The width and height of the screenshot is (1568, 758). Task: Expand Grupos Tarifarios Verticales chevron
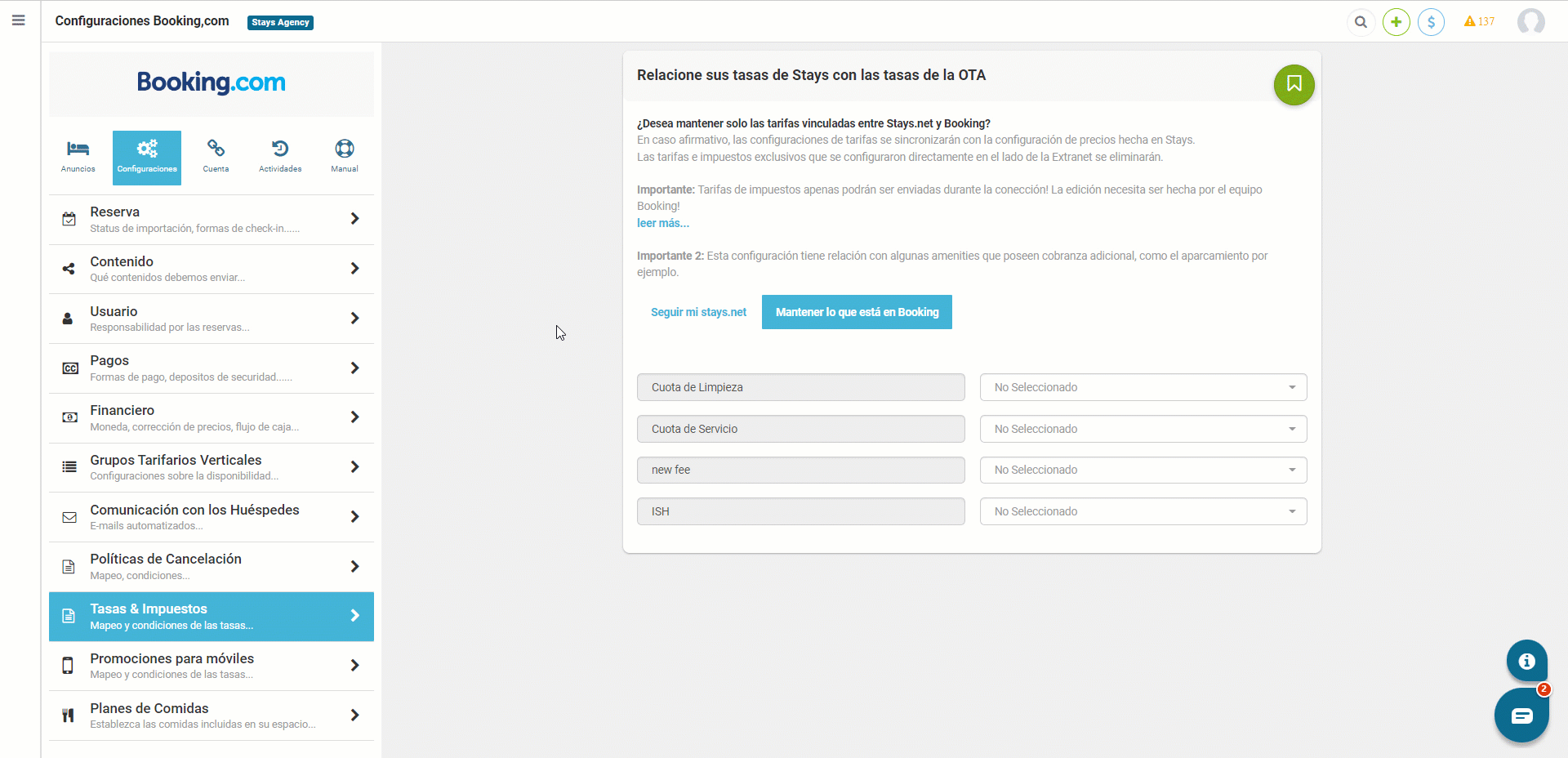(354, 467)
